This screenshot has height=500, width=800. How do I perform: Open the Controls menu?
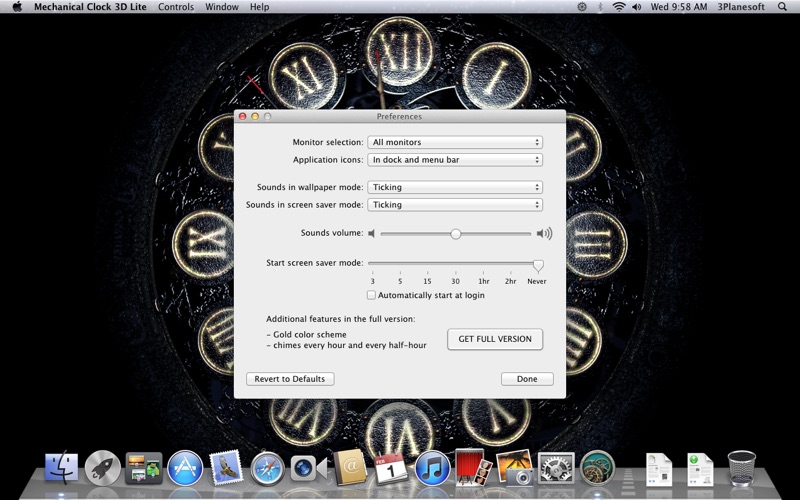[176, 7]
